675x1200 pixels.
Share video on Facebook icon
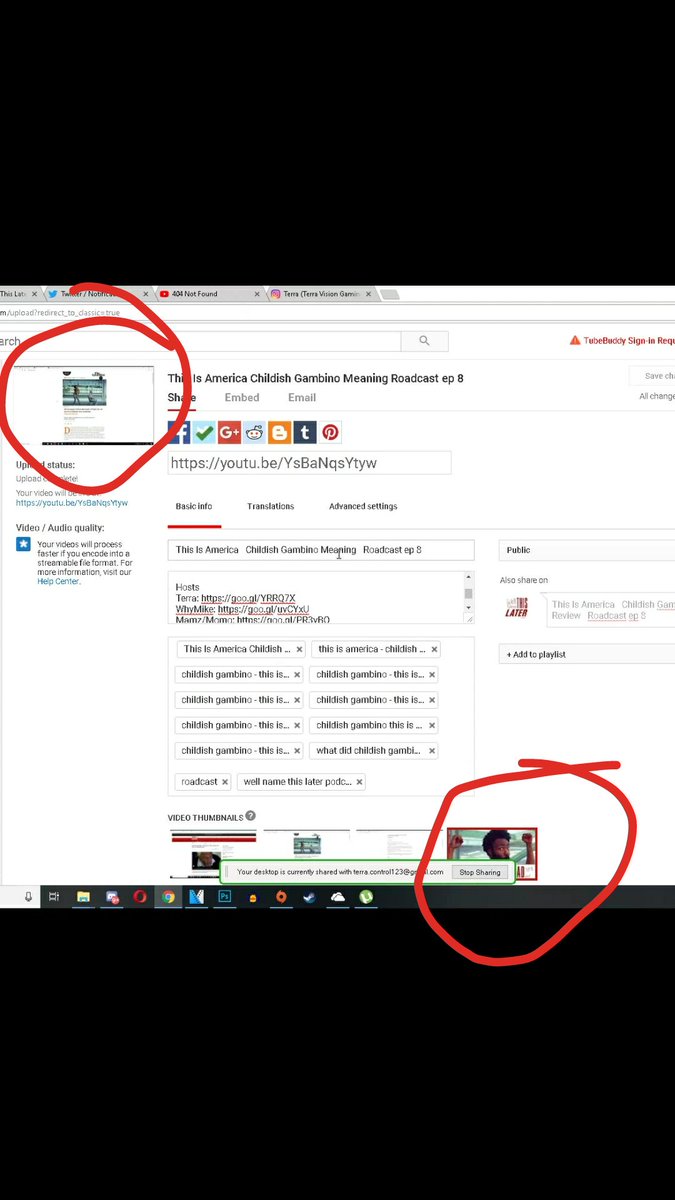pos(179,432)
